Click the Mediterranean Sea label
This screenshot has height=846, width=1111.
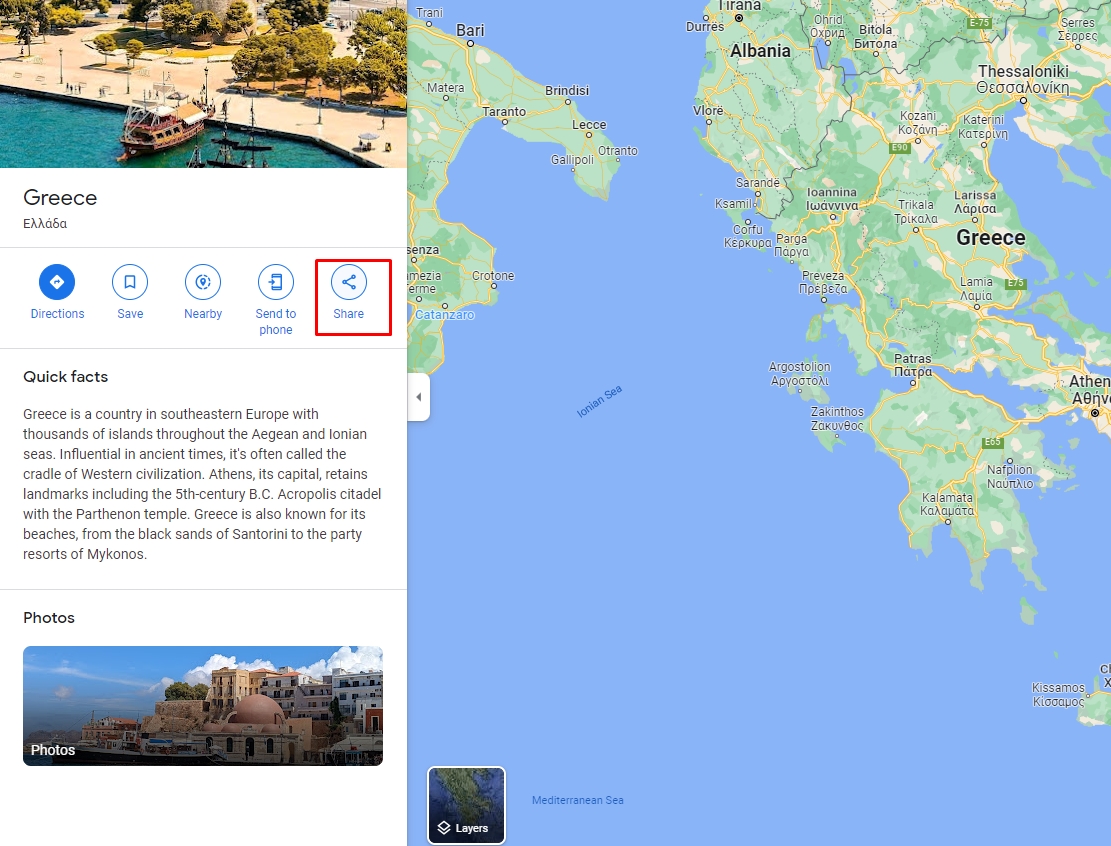577,800
